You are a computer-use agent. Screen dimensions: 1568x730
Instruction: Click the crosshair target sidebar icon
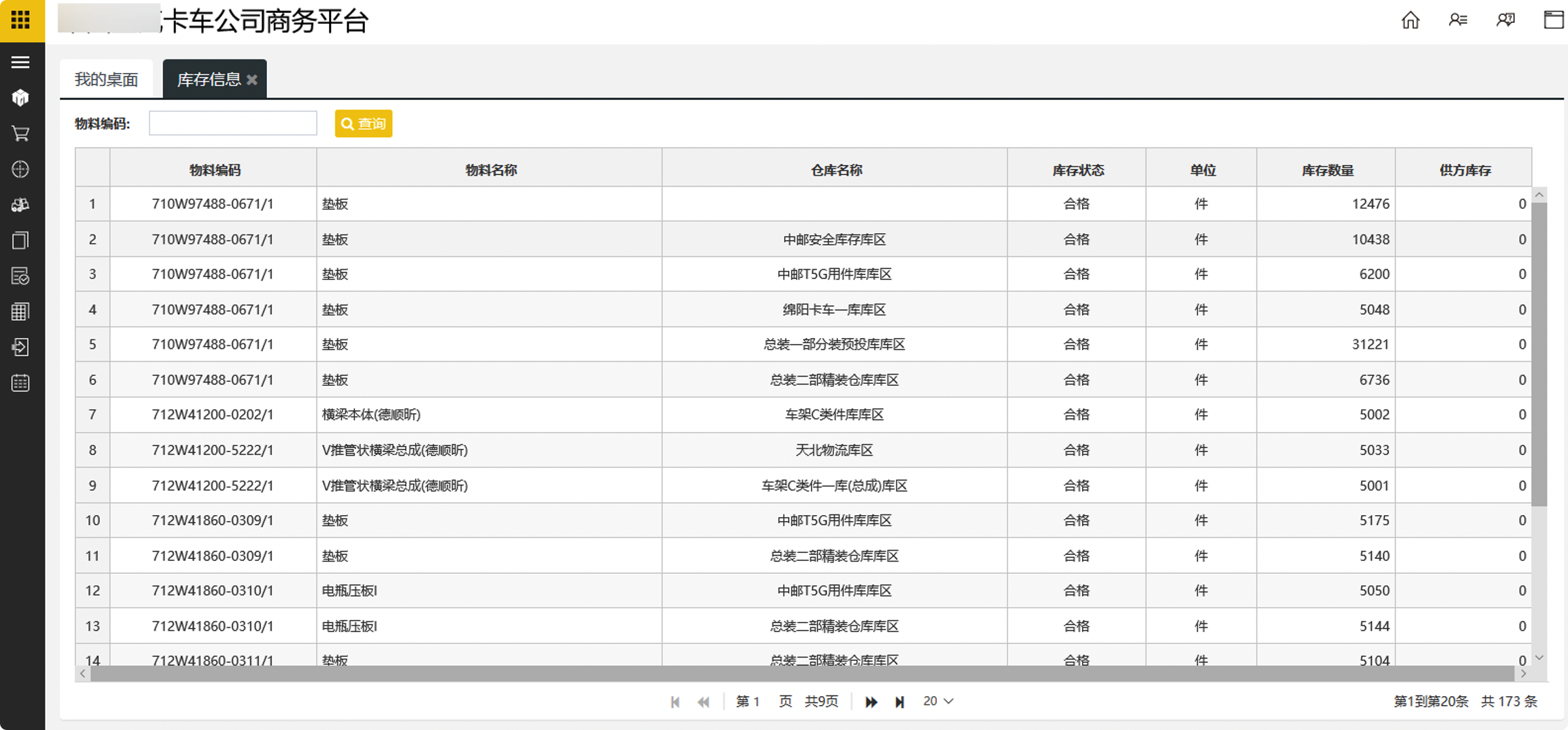click(20, 169)
